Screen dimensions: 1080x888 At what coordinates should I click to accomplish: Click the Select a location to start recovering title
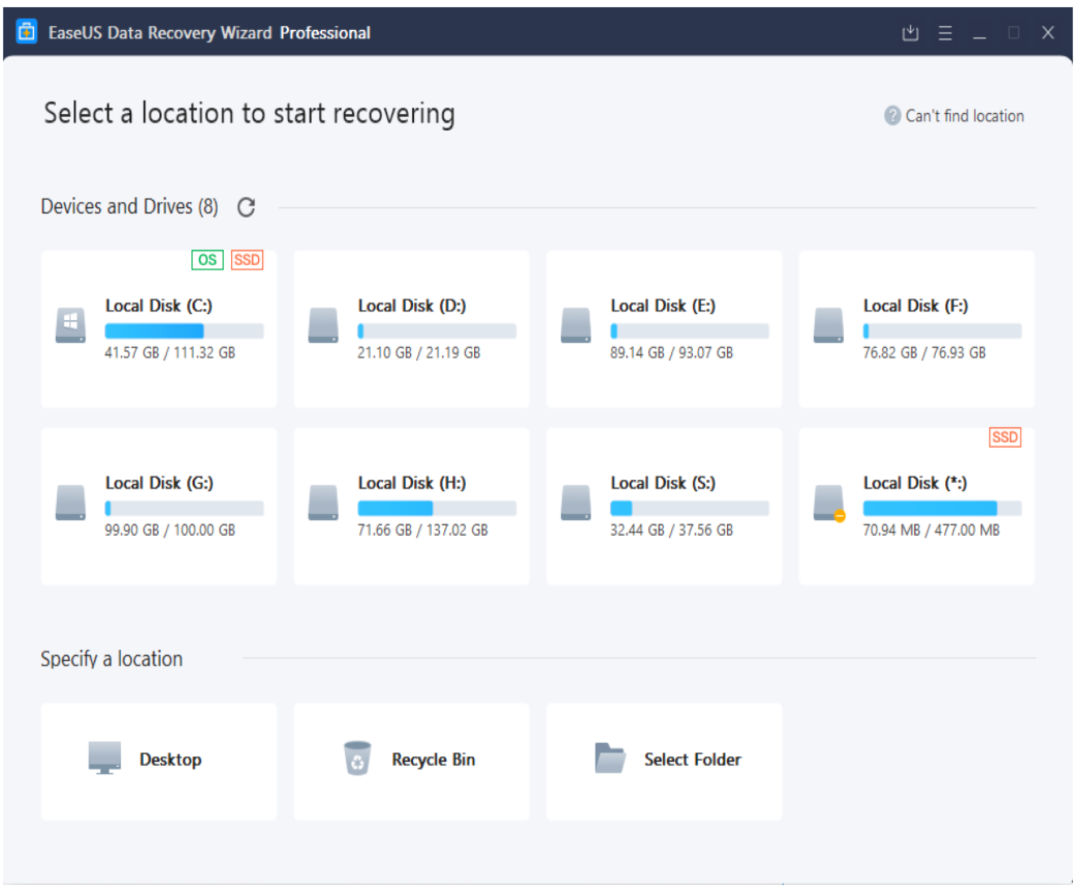[x=249, y=114]
